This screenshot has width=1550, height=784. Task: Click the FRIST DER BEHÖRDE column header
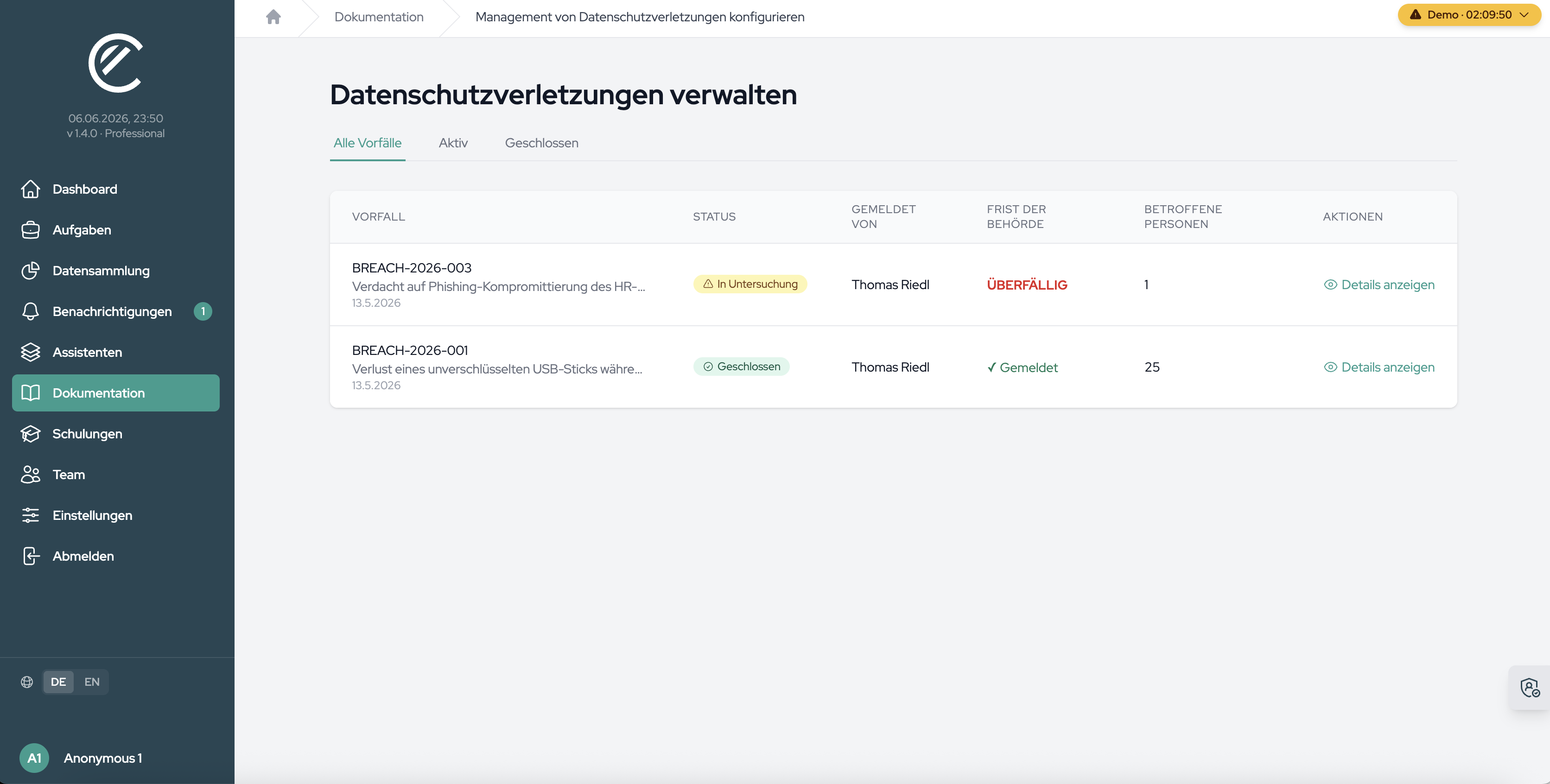click(x=1016, y=216)
